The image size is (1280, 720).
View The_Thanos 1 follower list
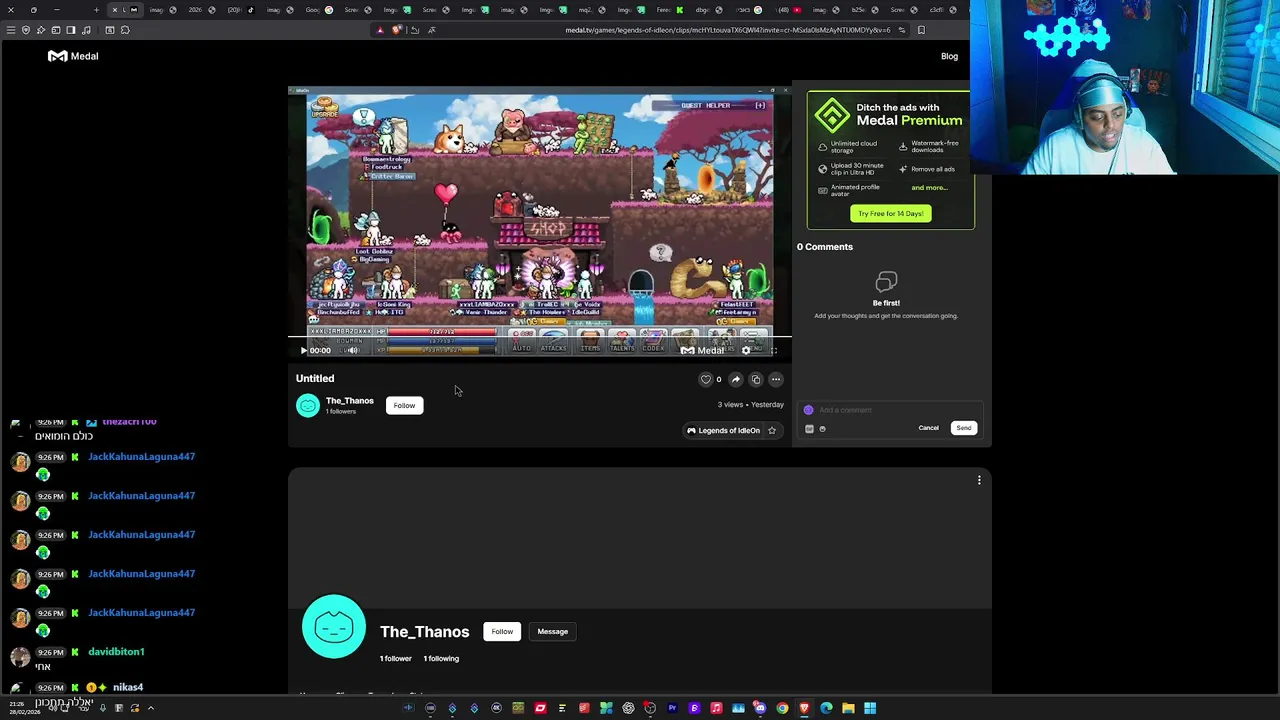[395, 658]
